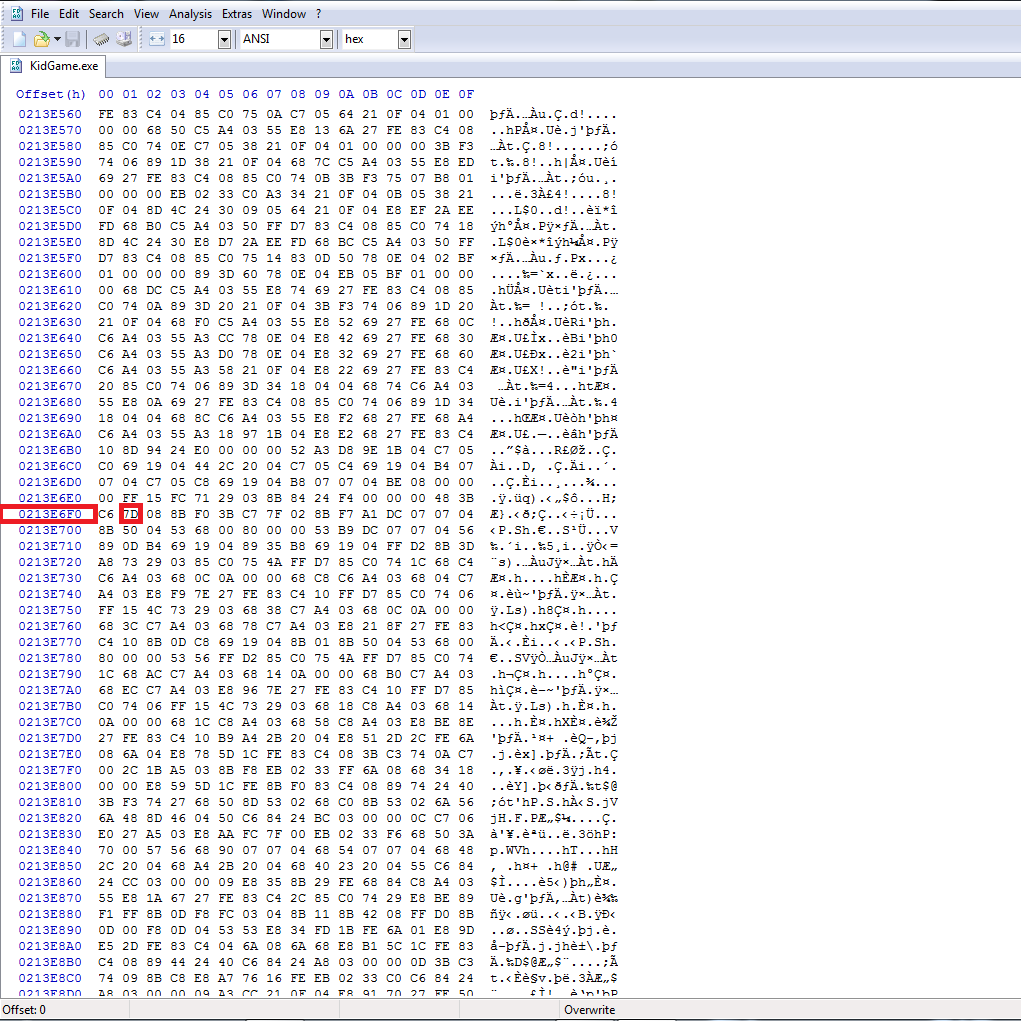
Task: Select offset row 0213E5A0
Action: pyautogui.click(x=50, y=178)
